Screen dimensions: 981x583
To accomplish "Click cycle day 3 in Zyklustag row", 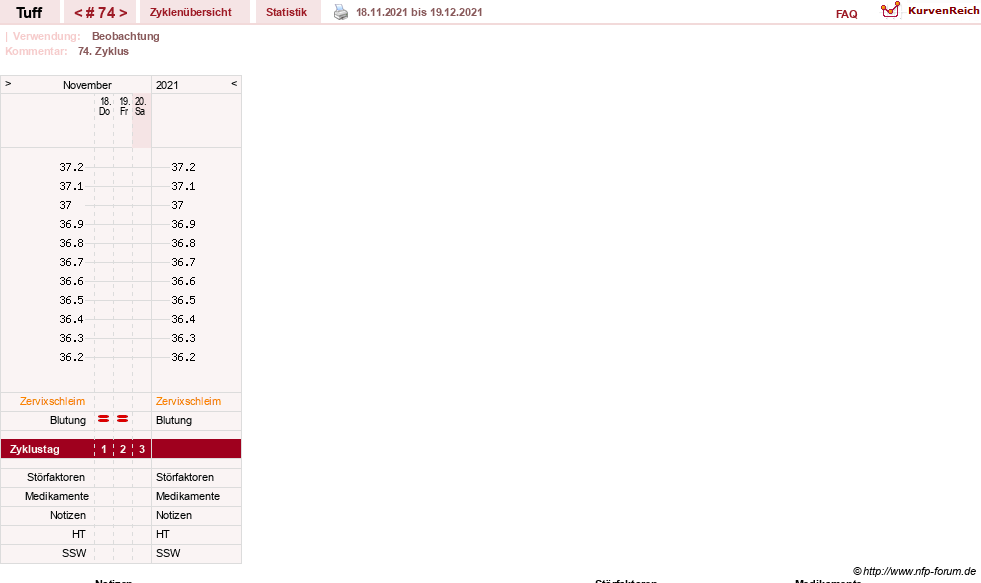I will click(x=142, y=449).
